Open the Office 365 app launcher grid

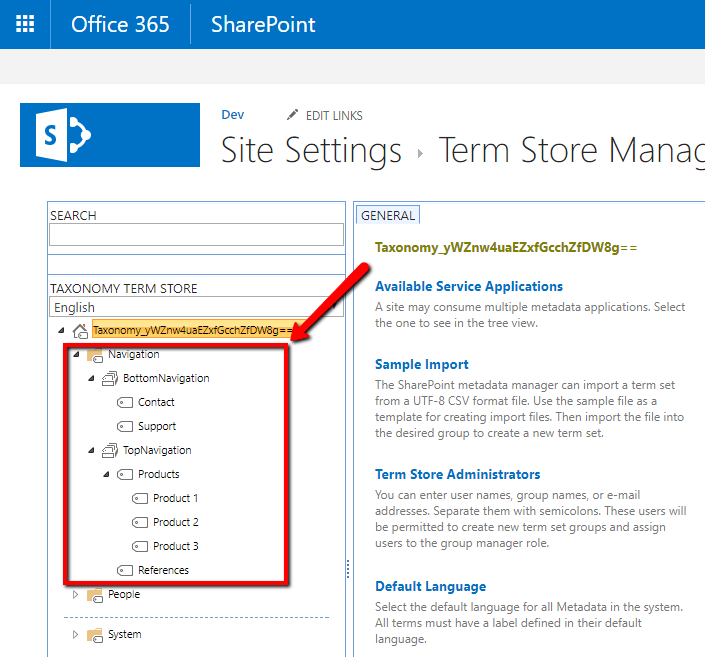tap(25, 24)
